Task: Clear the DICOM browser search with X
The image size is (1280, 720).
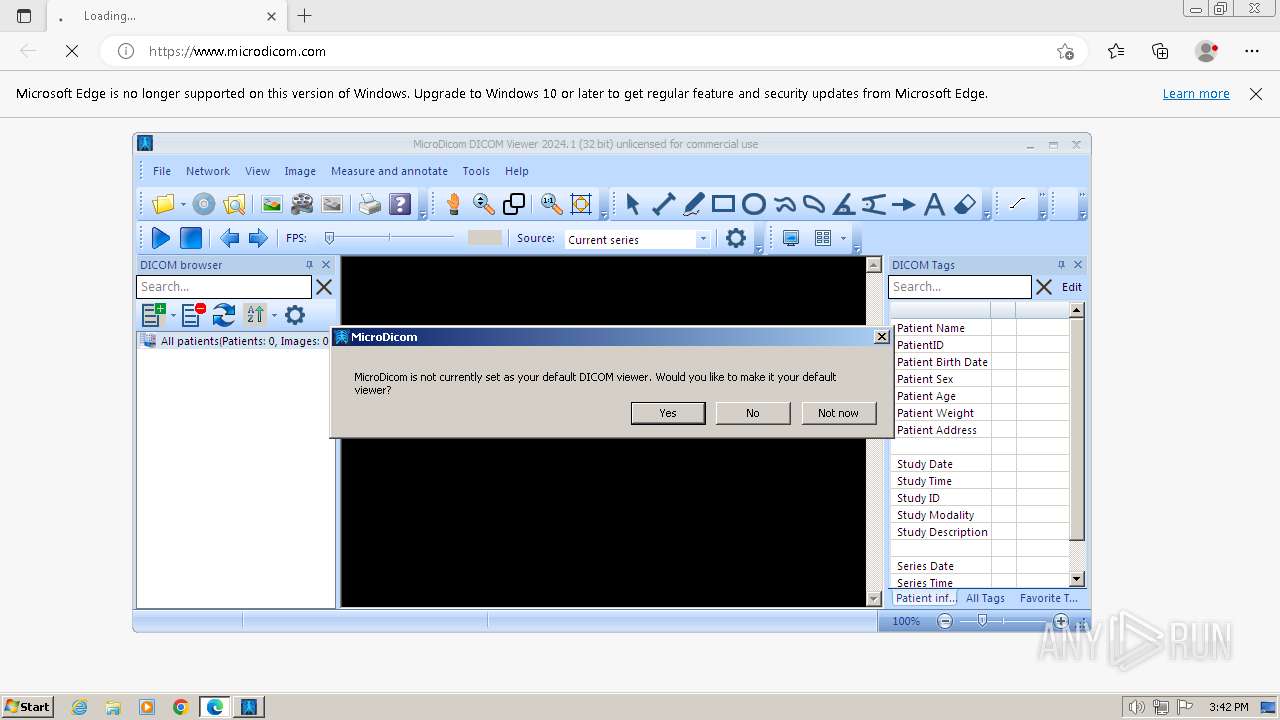Action: point(324,287)
